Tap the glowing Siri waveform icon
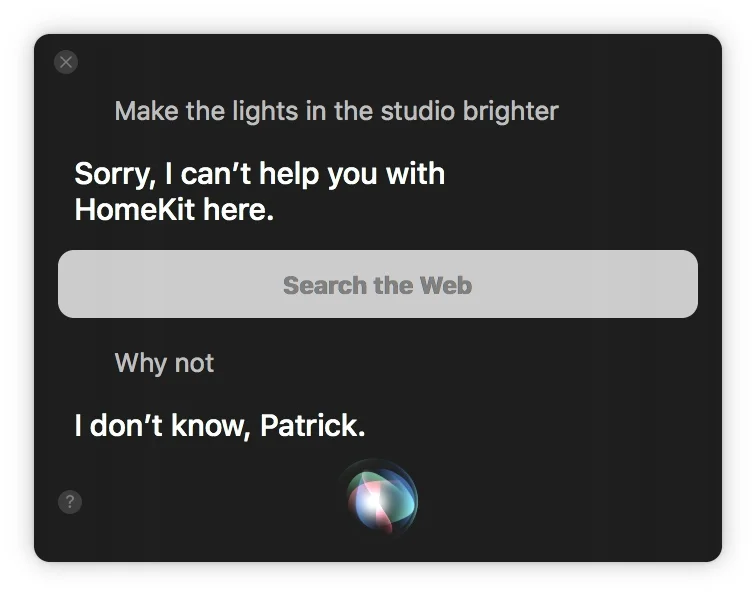Viewport: 756px width, 596px height. pyautogui.click(x=380, y=499)
